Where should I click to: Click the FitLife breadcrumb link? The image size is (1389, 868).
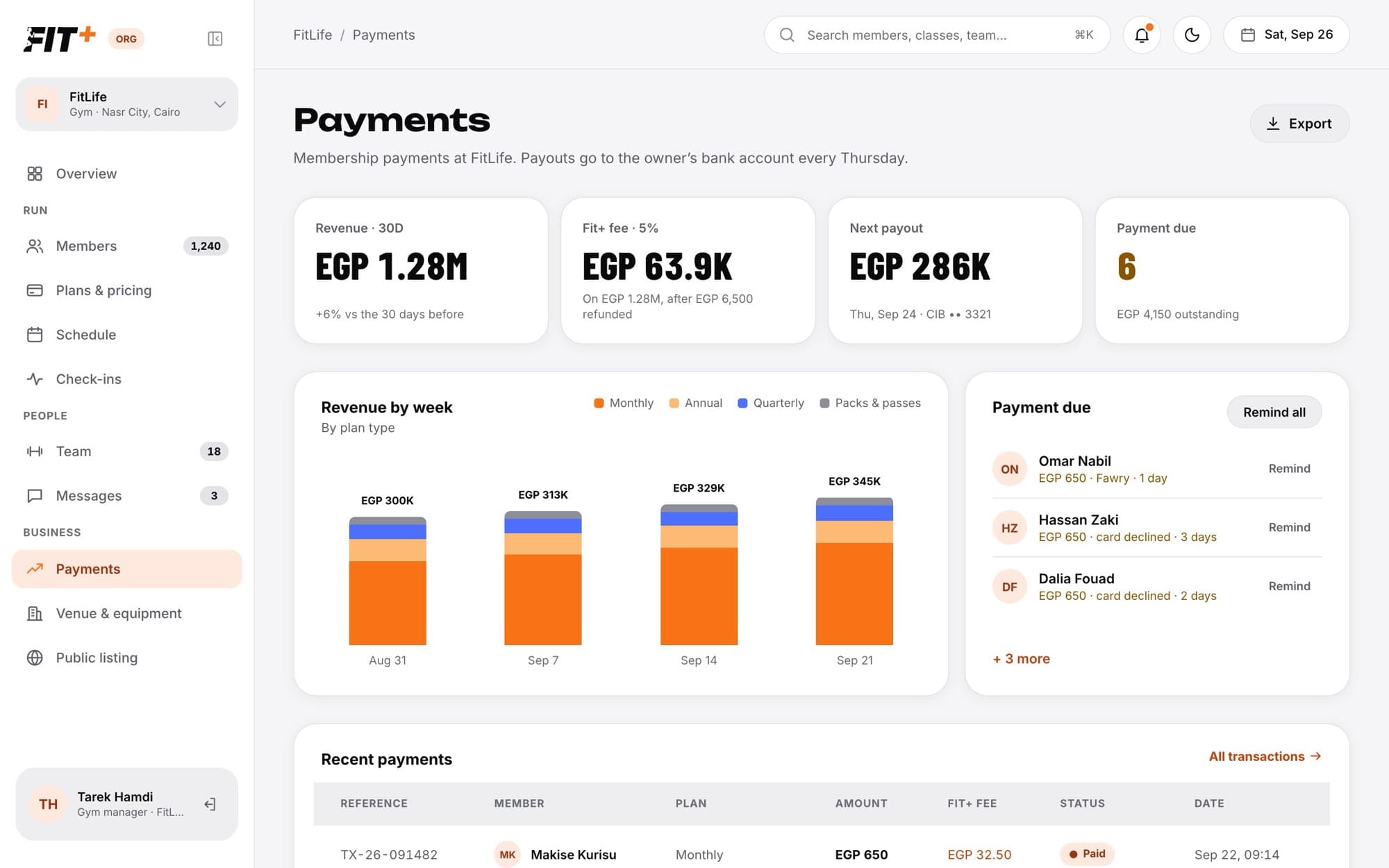pos(313,35)
